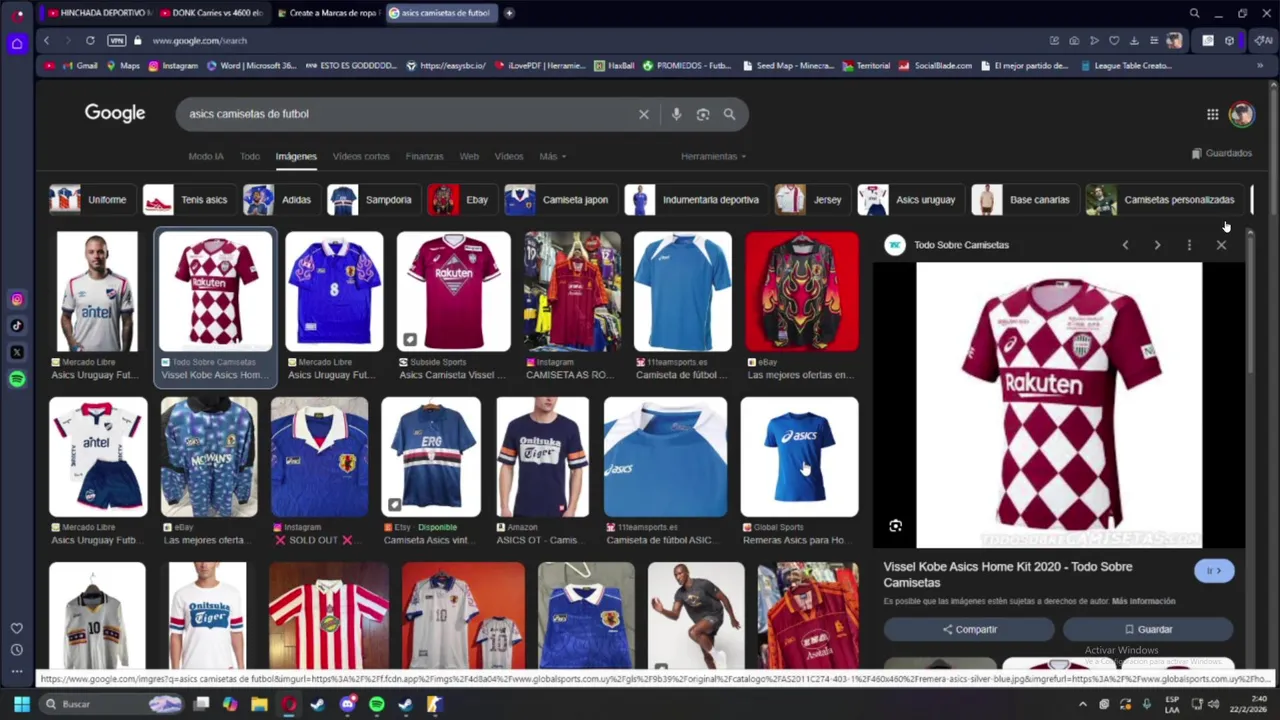Show next image in preview panel
1280x720 pixels.
click(1157, 245)
